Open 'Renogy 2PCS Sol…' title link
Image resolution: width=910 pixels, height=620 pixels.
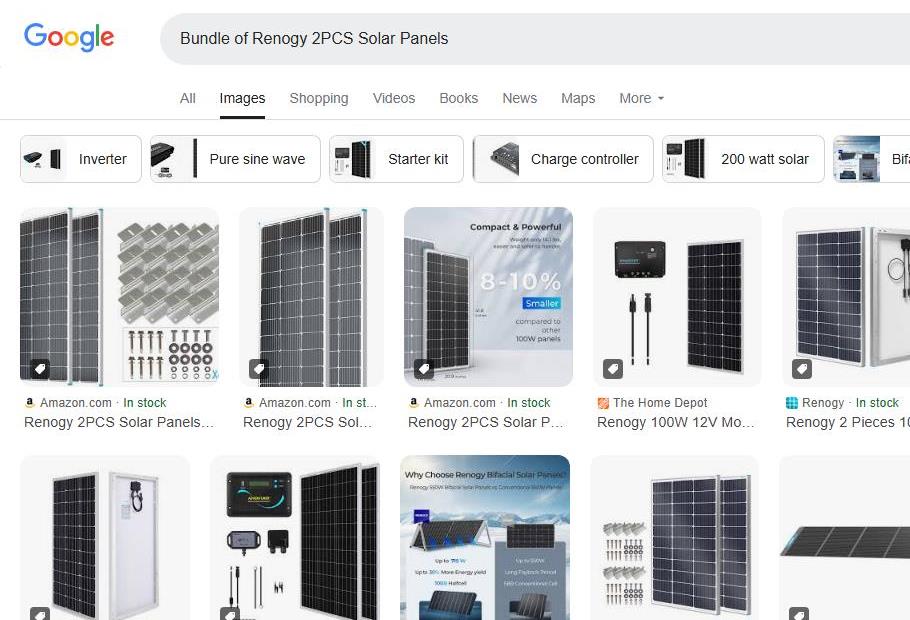click(308, 422)
